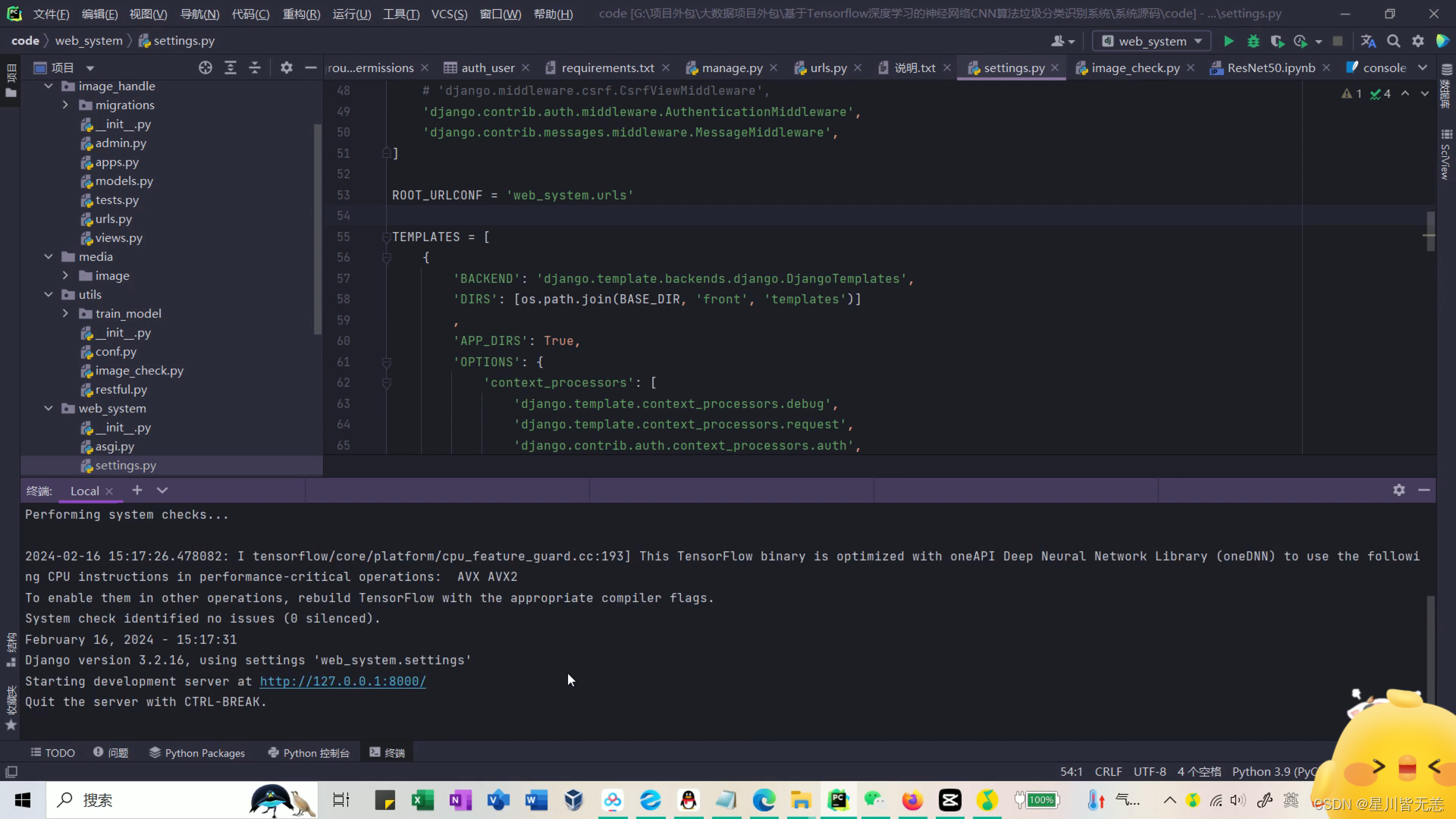Hide the terminal tool window
1456x819 pixels.
click(x=1424, y=490)
